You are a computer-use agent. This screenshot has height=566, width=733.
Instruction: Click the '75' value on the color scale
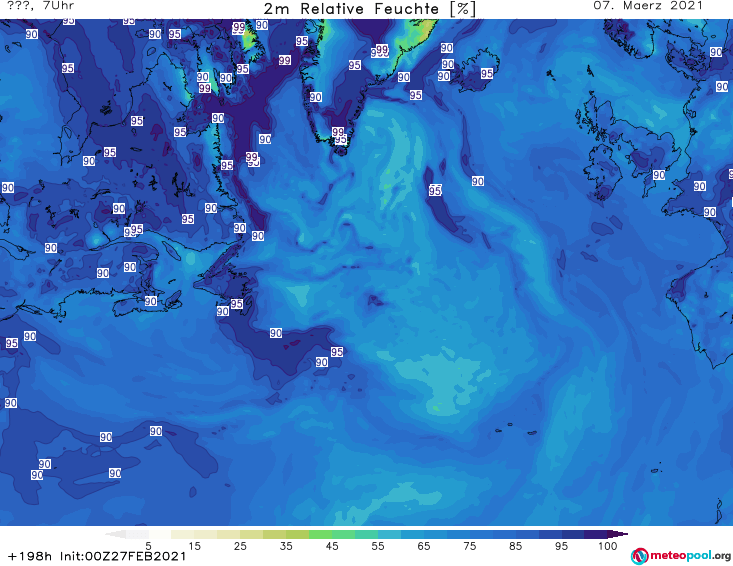(469, 545)
